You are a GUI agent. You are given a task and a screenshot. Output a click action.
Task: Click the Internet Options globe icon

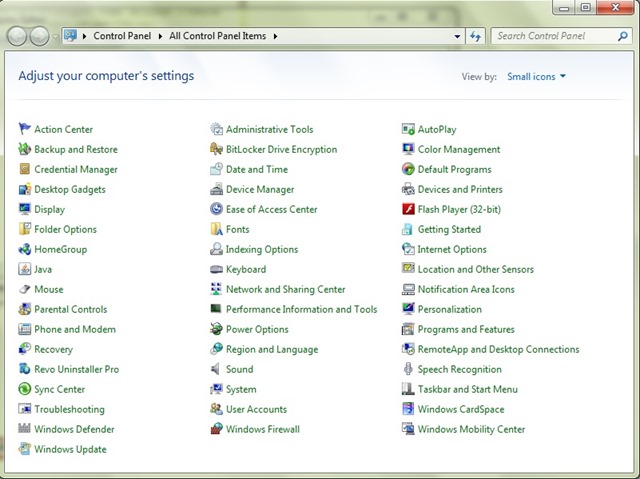click(408, 249)
